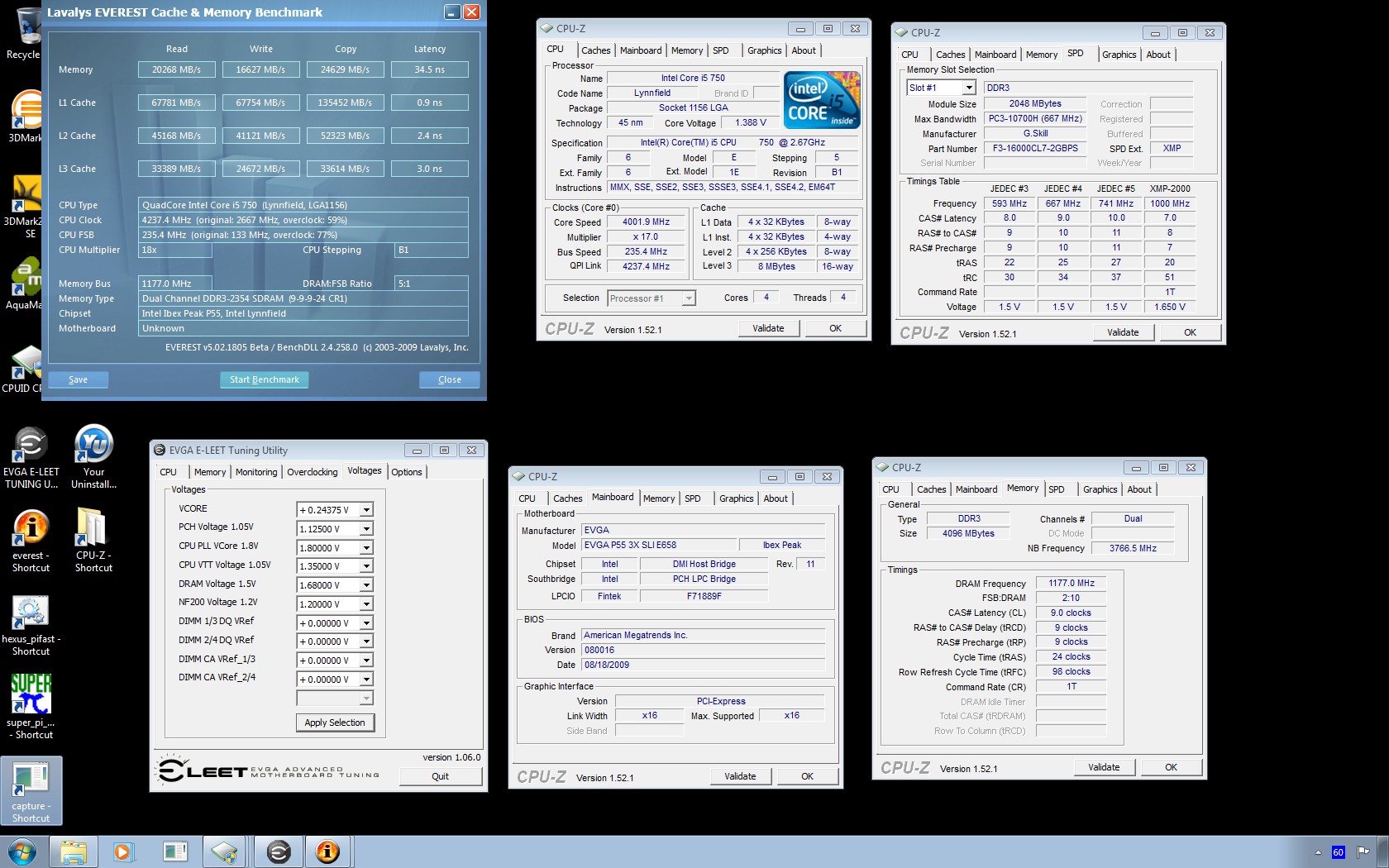Screen dimensions: 1389x868
Task: Expand the NF200 Voltage 1.2V dropdown
Action: tap(366, 604)
